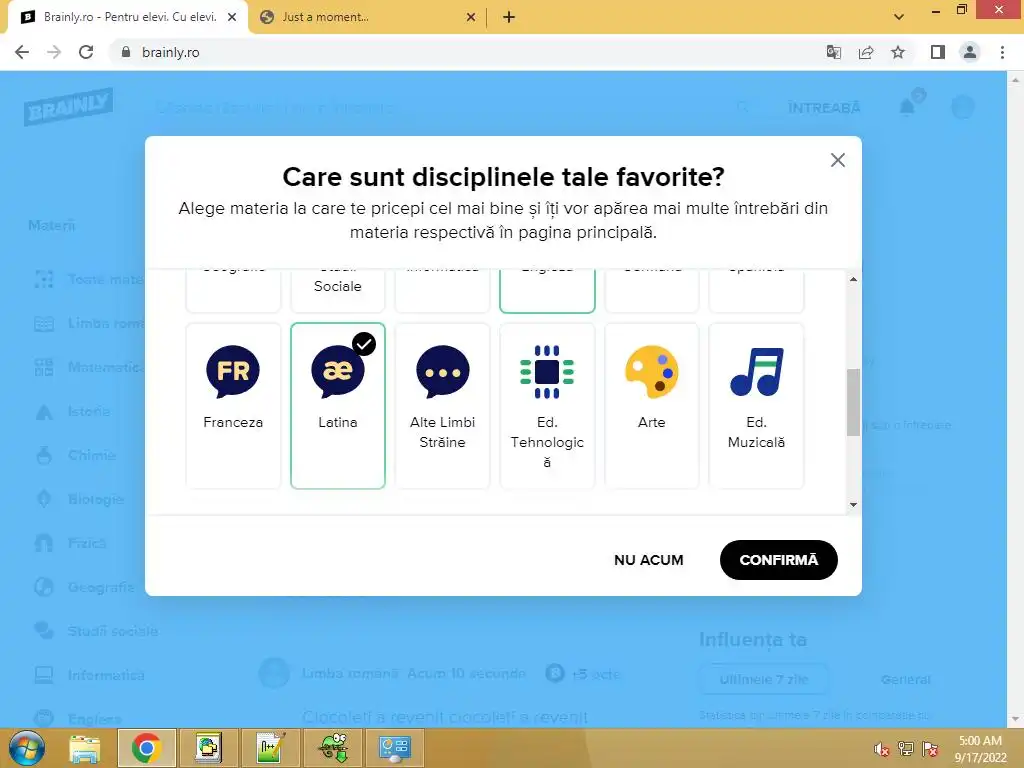Click the music notes icon
Viewport: 1024px width, 768px height.
756,372
